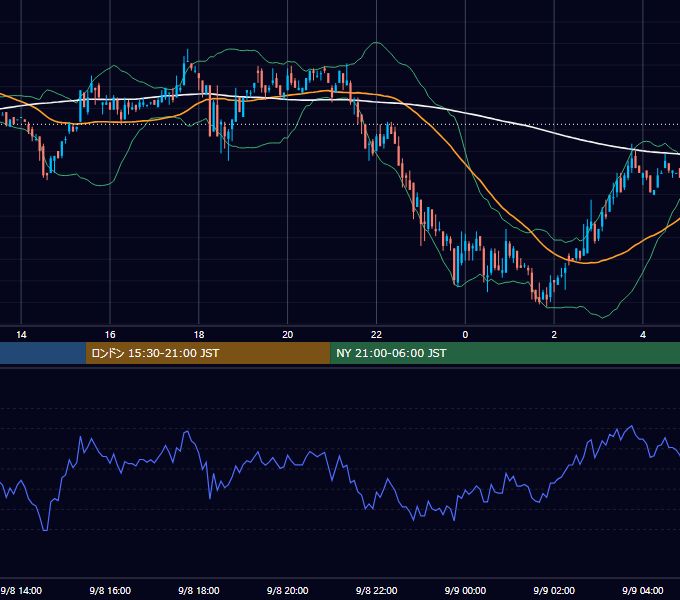The height and width of the screenshot is (600, 680).
Task: Click the 9/9 02:00 date label
Action: [554, 590]
